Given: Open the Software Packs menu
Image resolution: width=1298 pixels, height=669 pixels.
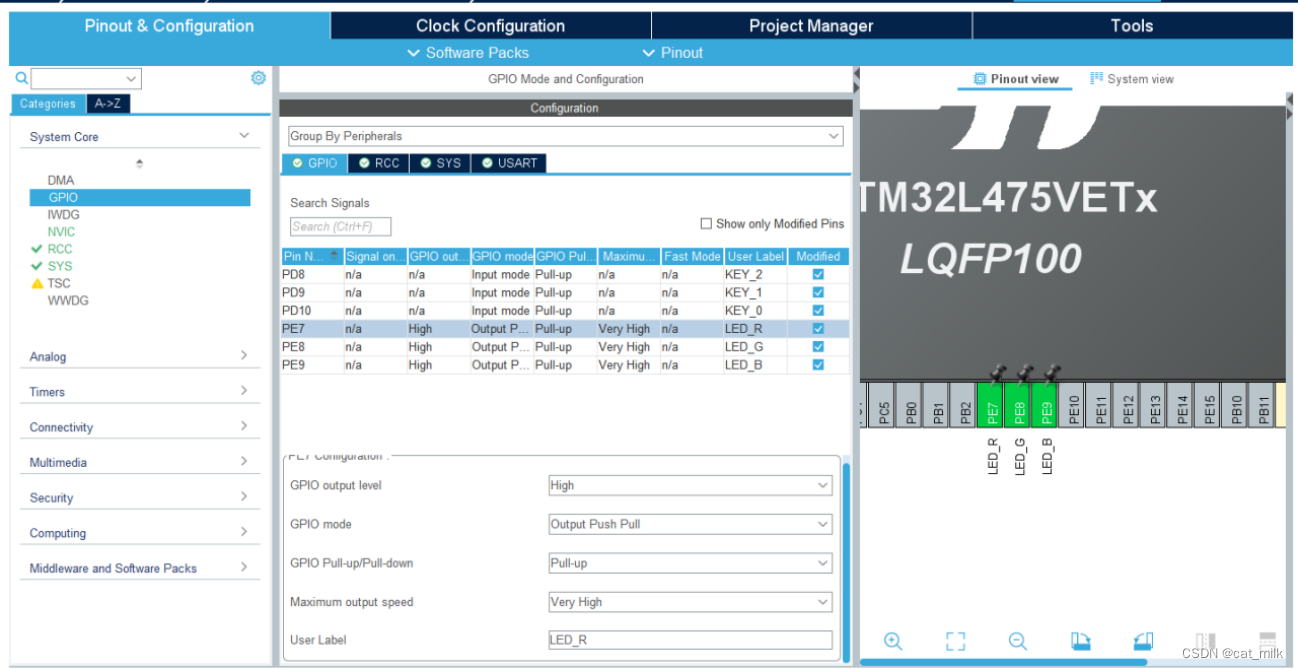Looking at the screenshot, I should (468, 53).
